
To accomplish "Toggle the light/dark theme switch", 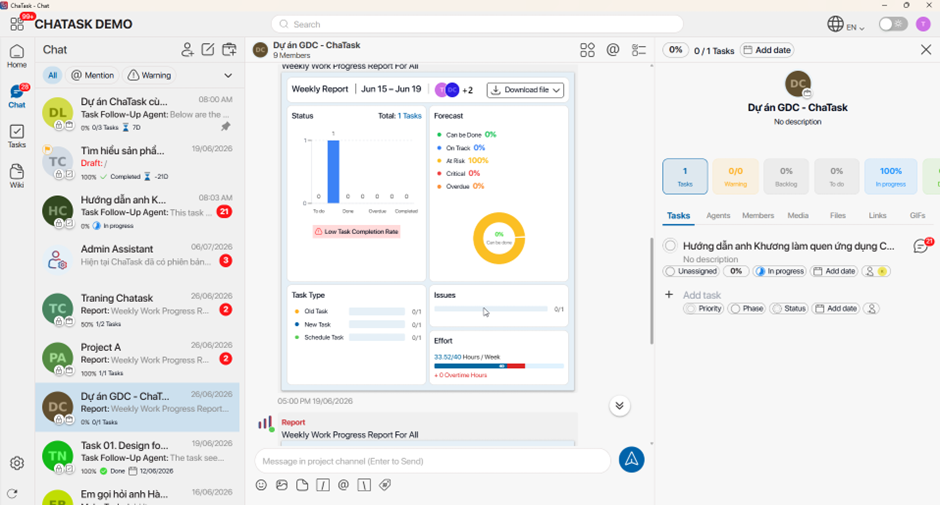I will click(893, 24).
